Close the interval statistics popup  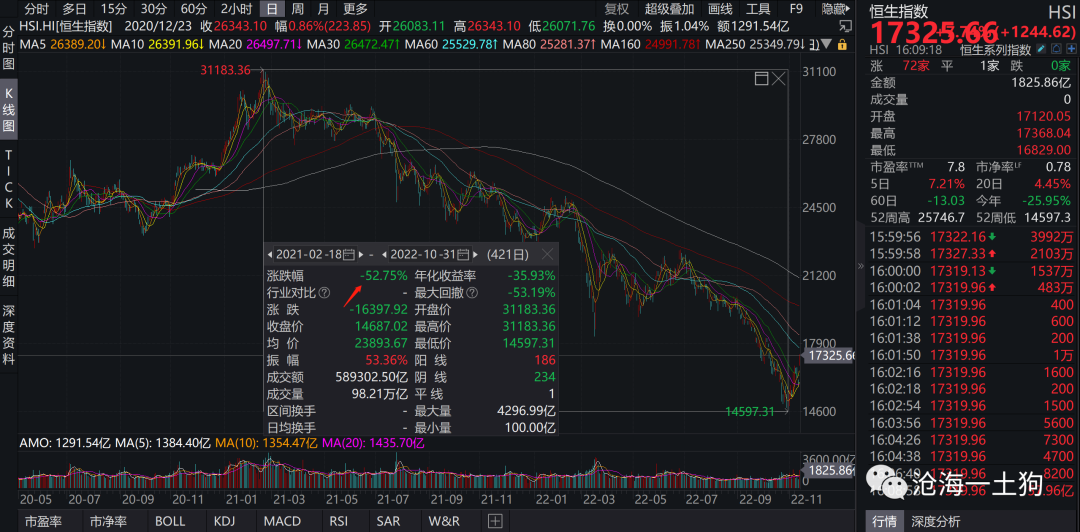(x=550, y=254)
